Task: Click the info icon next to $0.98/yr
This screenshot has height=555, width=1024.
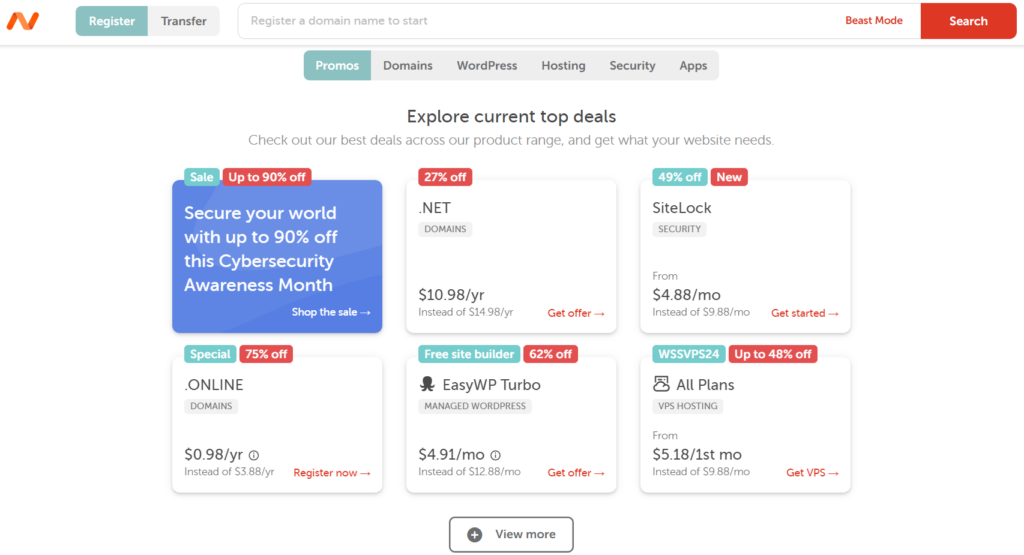Action: [254, 455]
